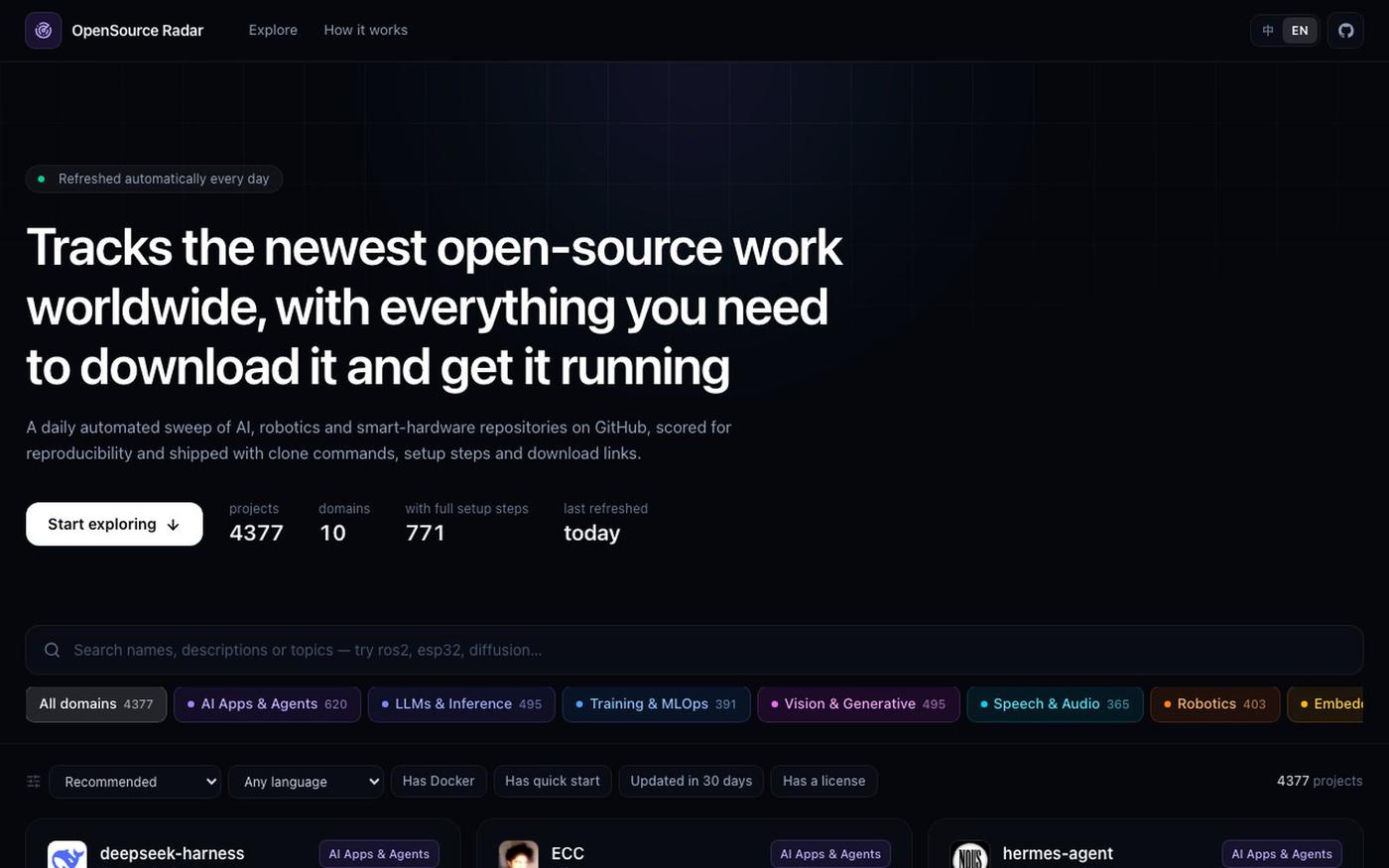Open the How it works link

click(x=365, y=31)
